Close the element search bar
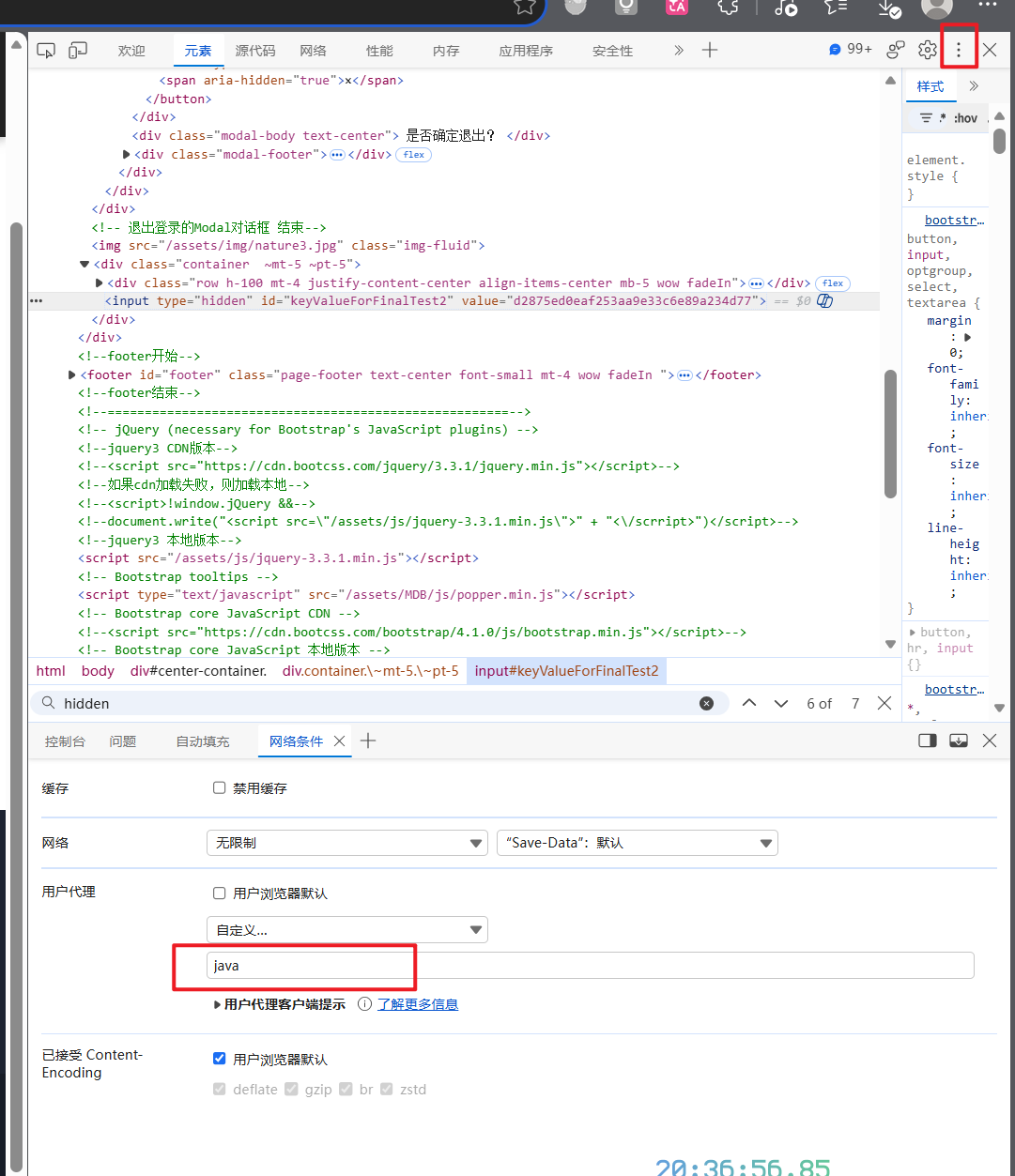 884,703
